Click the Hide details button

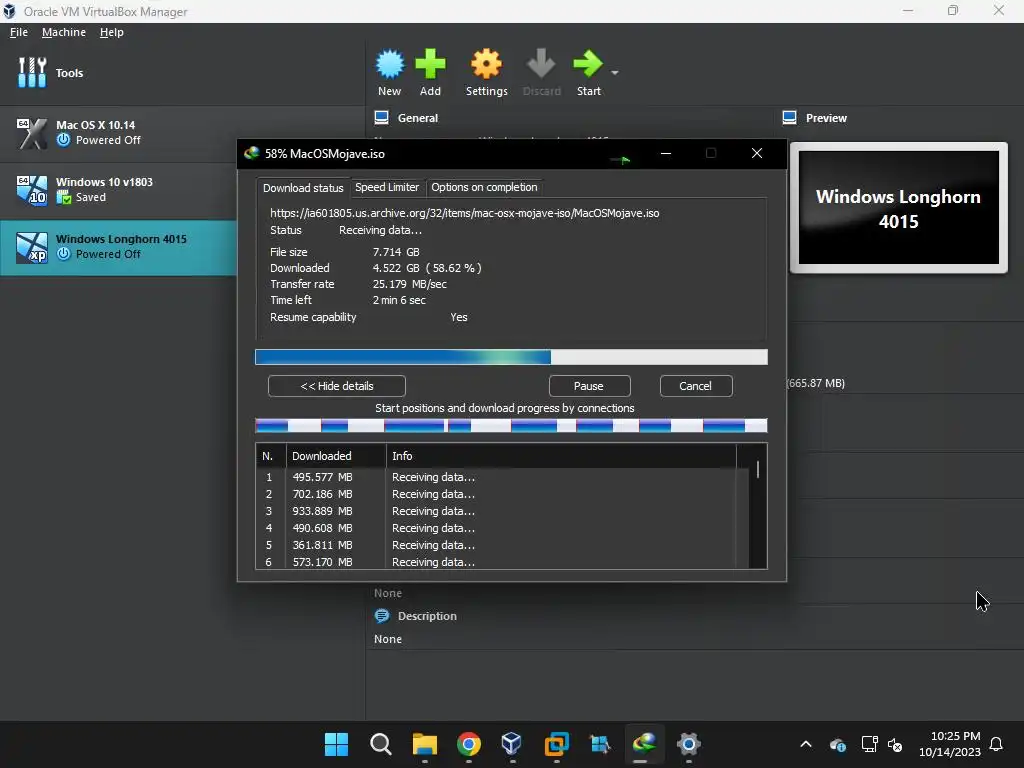[337, 386]
